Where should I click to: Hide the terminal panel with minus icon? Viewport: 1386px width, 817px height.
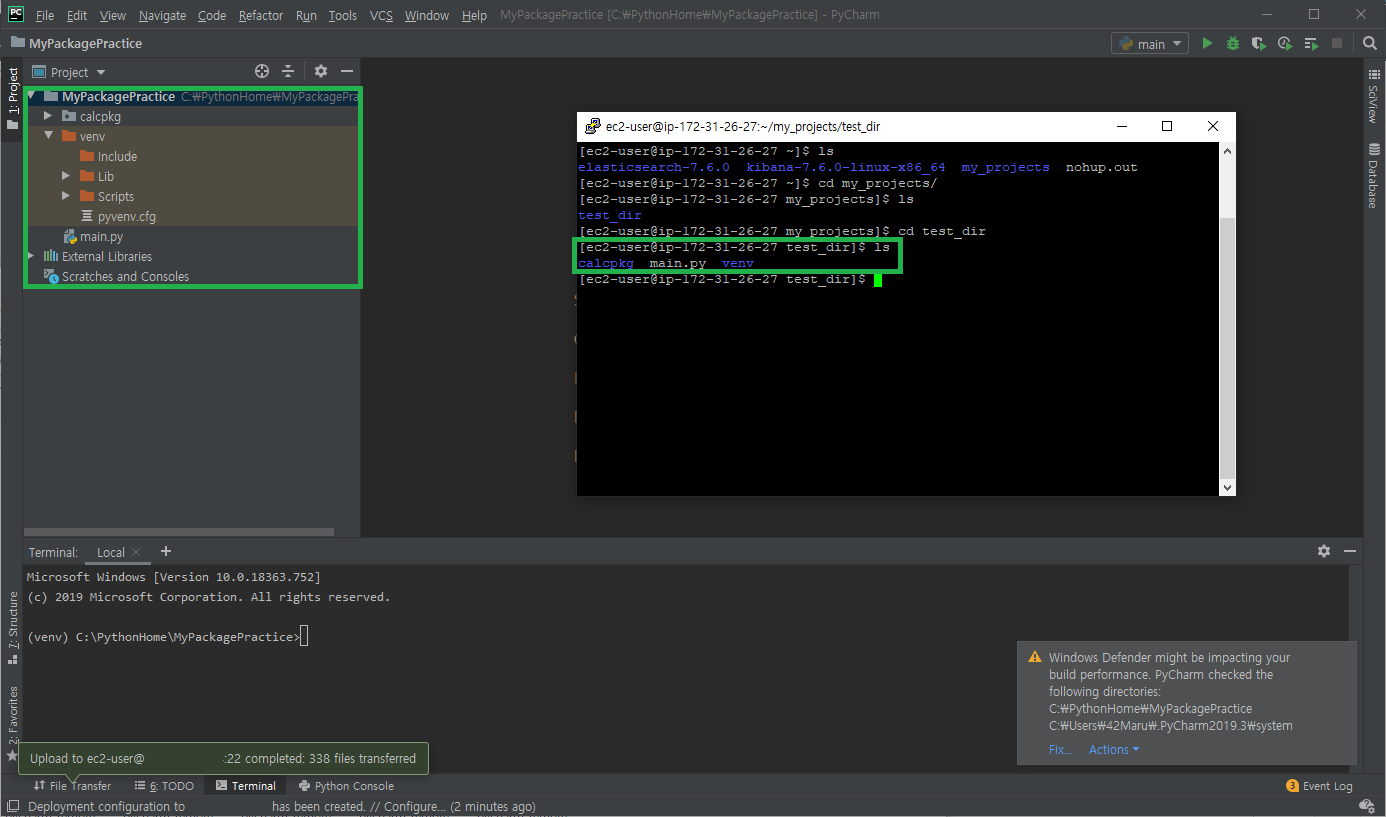(x=1350, y=551)
